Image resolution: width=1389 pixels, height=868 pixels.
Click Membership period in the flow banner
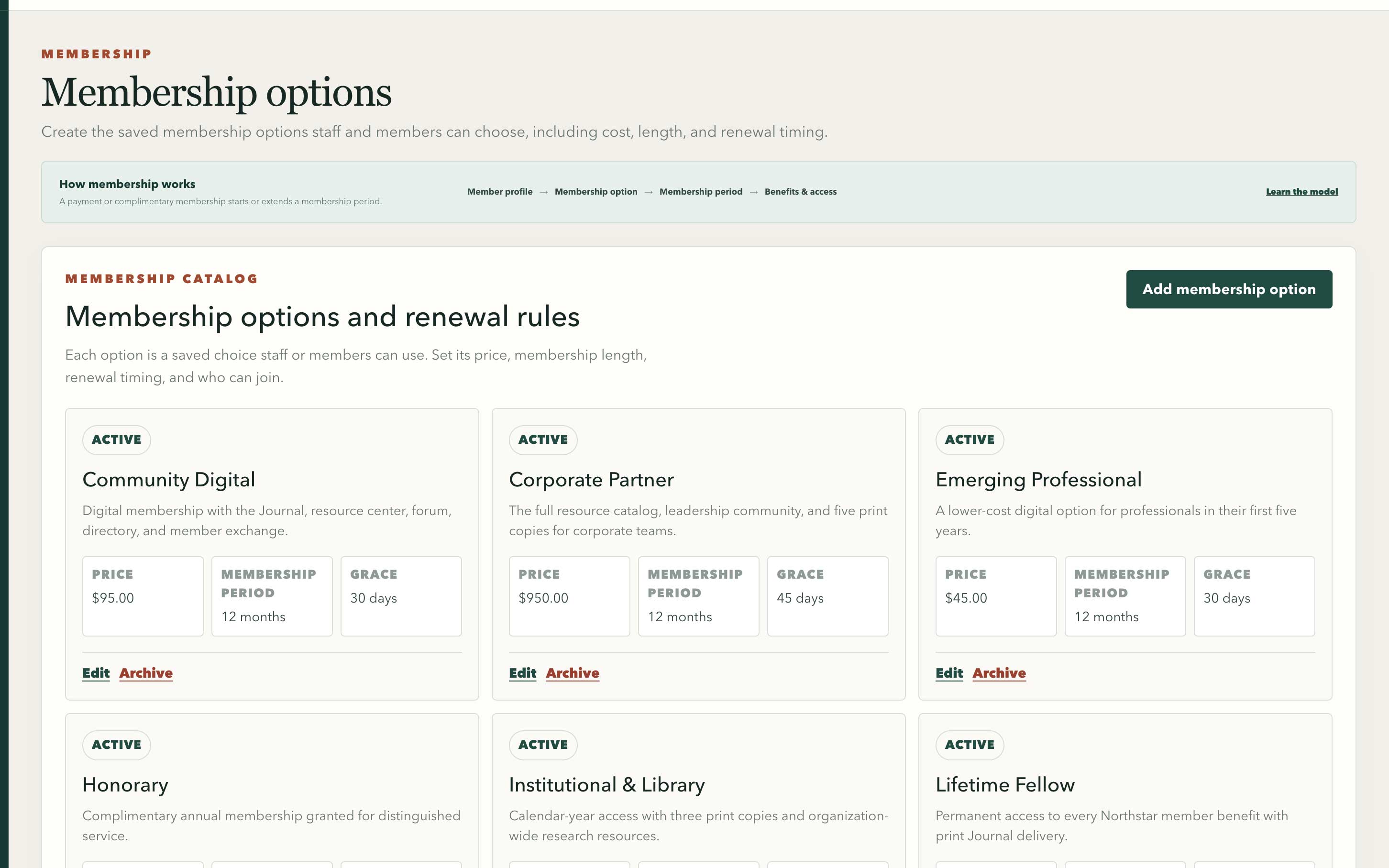click(x=701, y=192)
